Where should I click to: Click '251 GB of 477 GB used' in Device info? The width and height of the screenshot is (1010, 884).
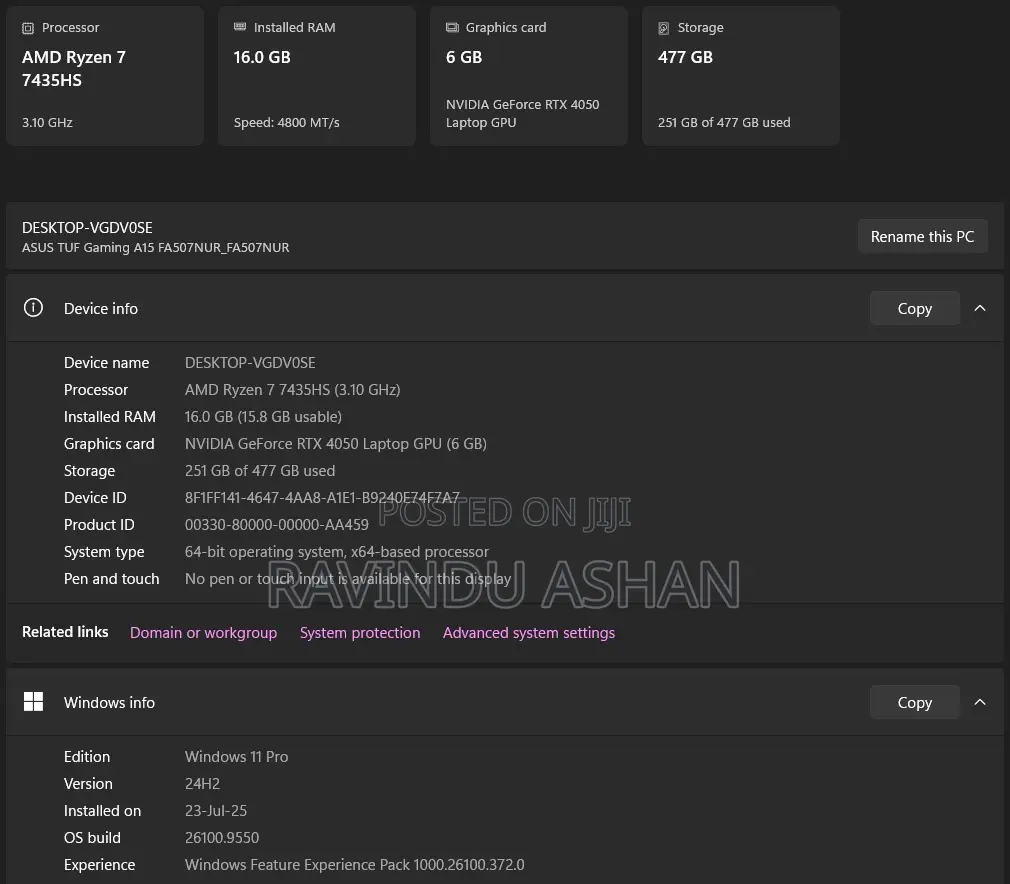point(260,470)
